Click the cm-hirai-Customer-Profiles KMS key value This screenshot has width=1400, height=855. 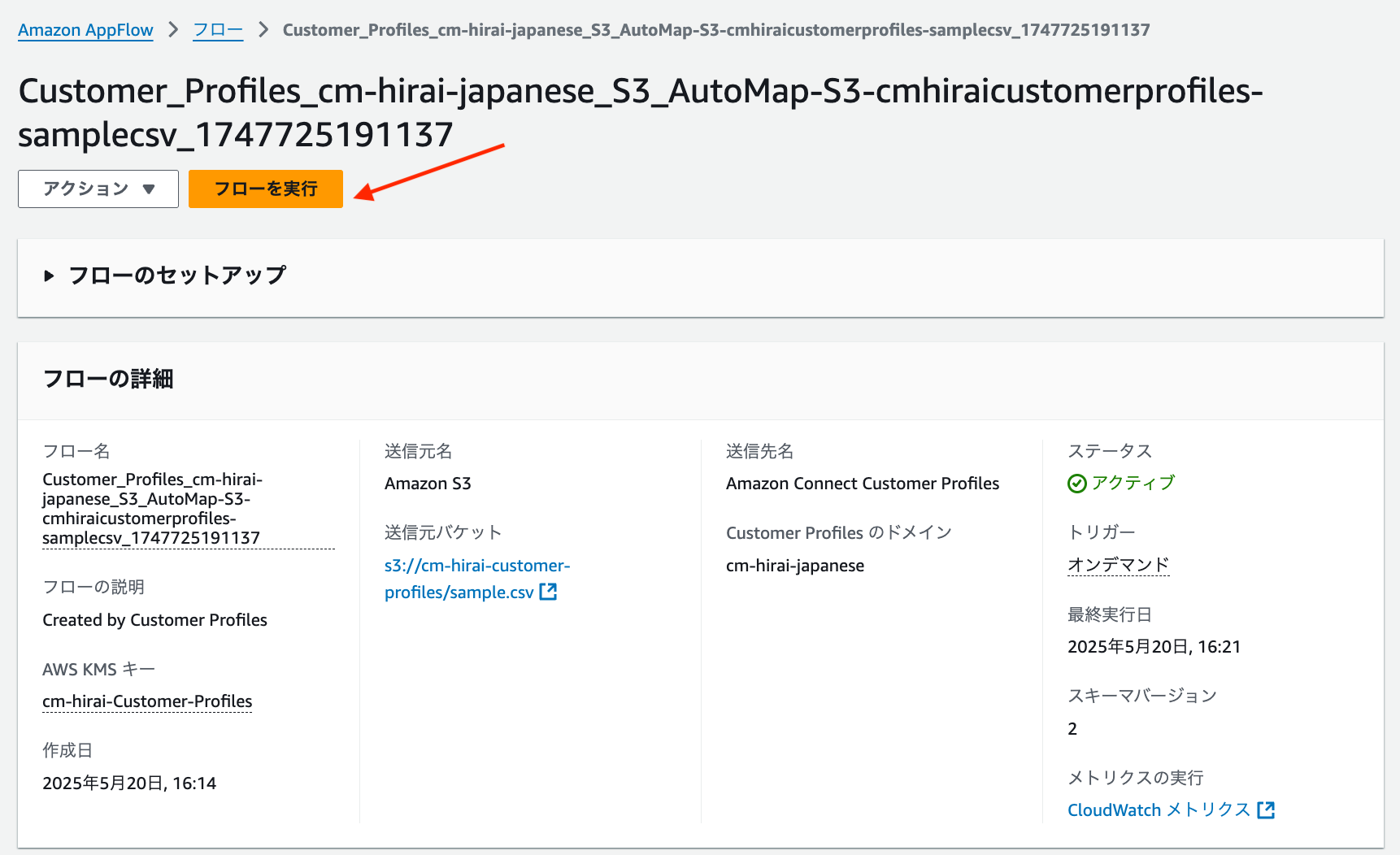pos(147,701)
